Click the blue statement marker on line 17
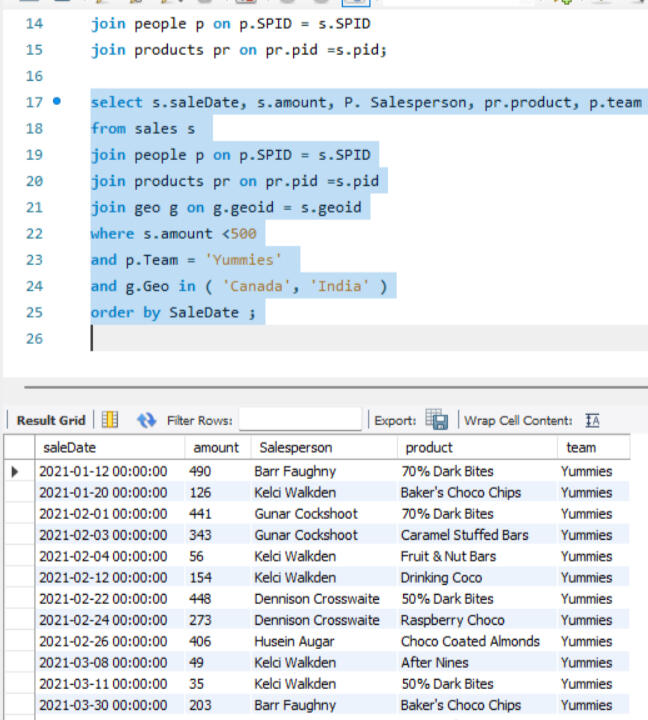 tap(56, 102)
